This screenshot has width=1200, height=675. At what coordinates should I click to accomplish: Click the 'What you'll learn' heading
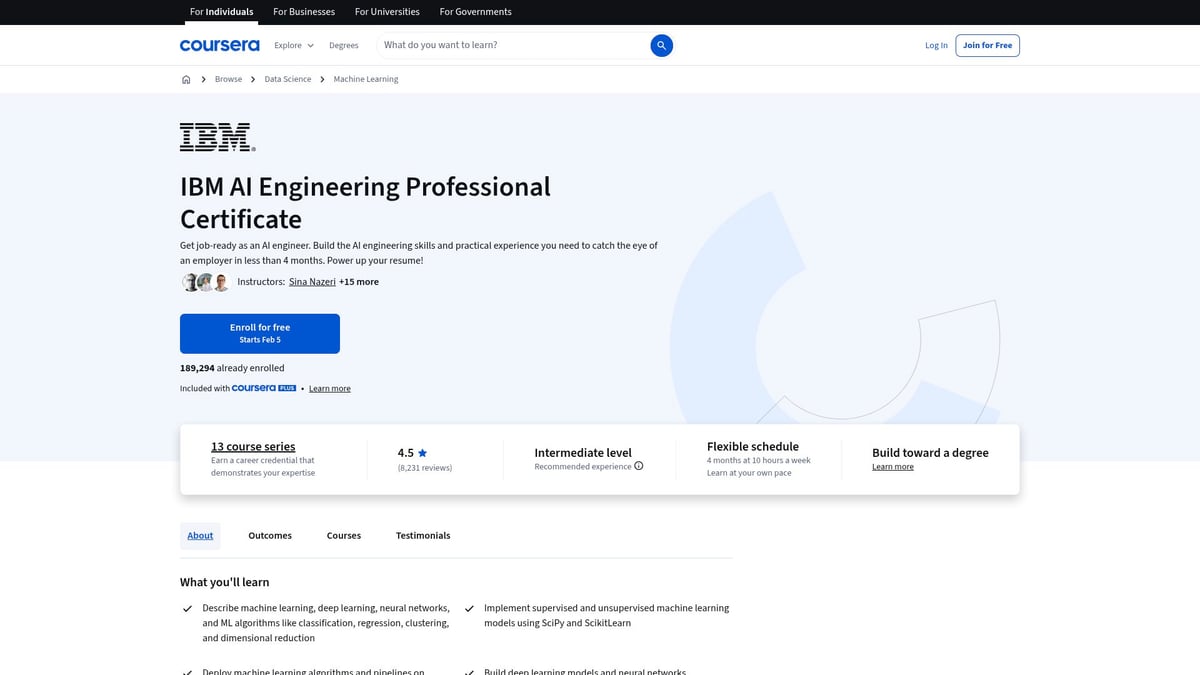224,582
